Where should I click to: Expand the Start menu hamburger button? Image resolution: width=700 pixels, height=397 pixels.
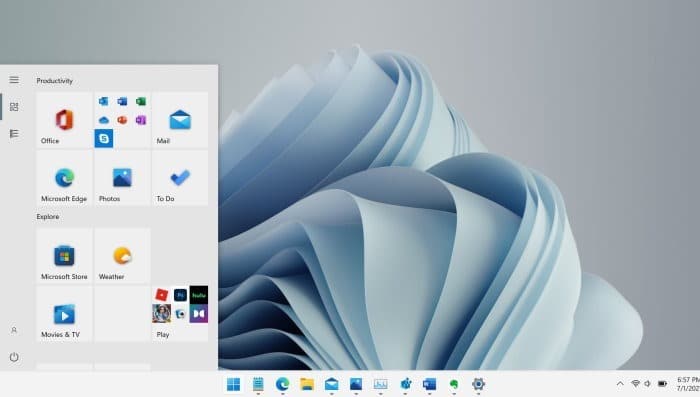click(14, 80)
